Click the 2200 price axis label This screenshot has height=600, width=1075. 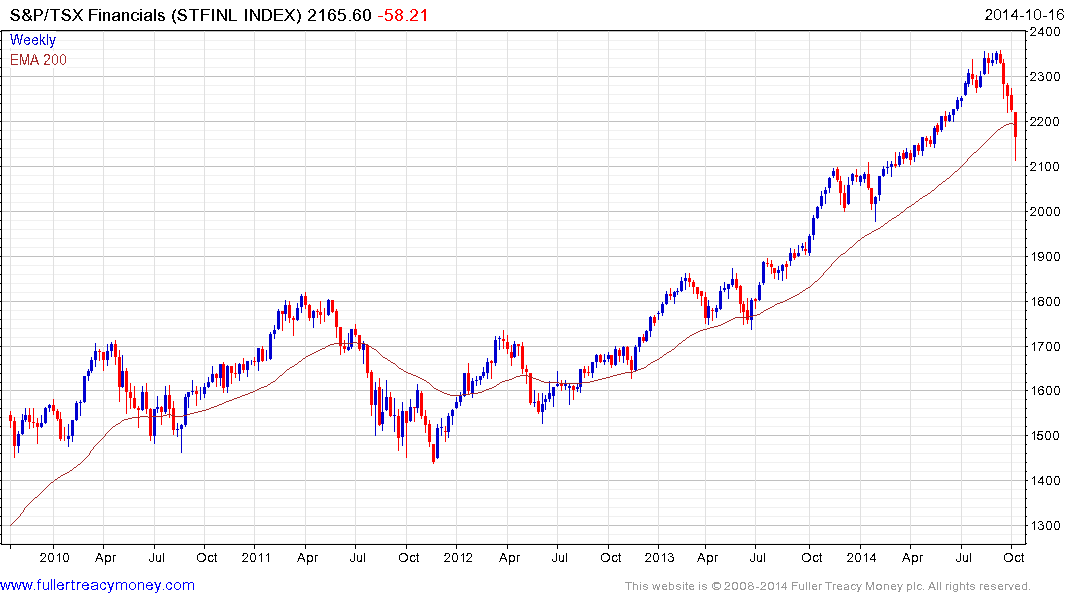(x=1045, y=121)
